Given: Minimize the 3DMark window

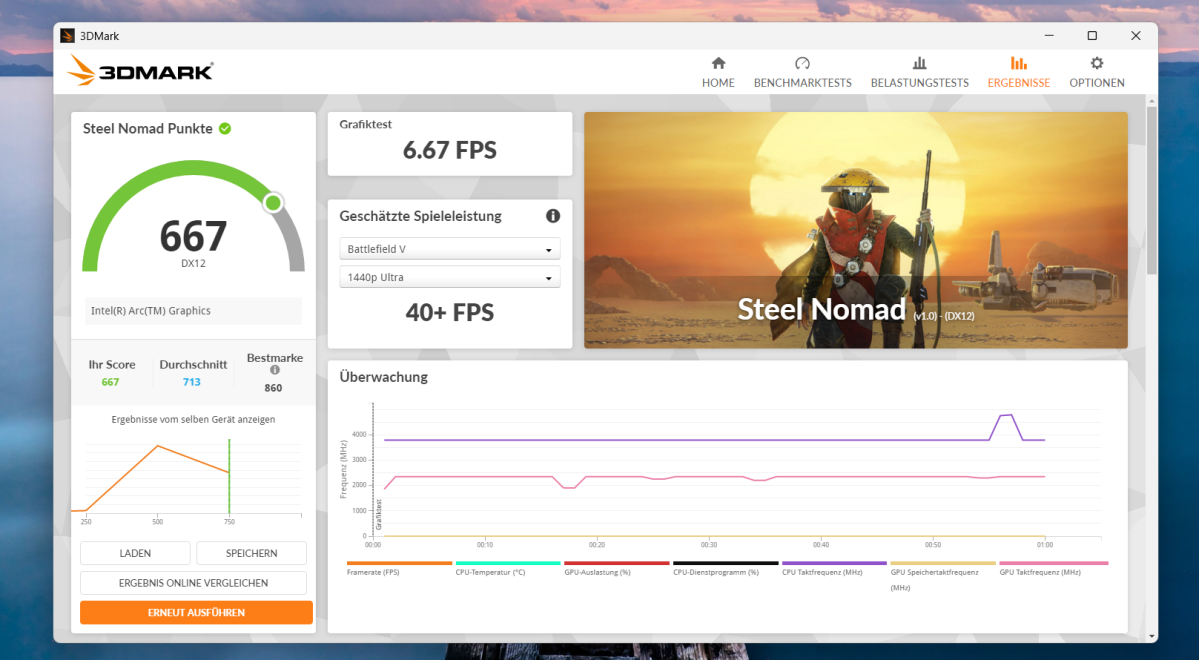Looking at the screenshot, I should [x=1049, y=36].
